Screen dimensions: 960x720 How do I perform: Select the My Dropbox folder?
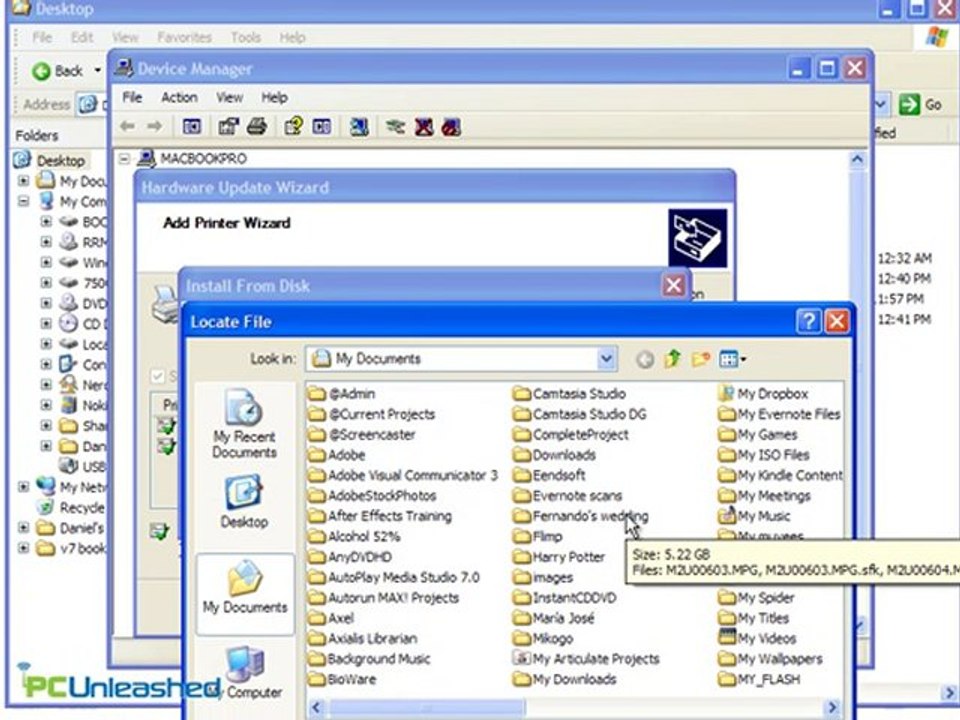coord(763,394)
